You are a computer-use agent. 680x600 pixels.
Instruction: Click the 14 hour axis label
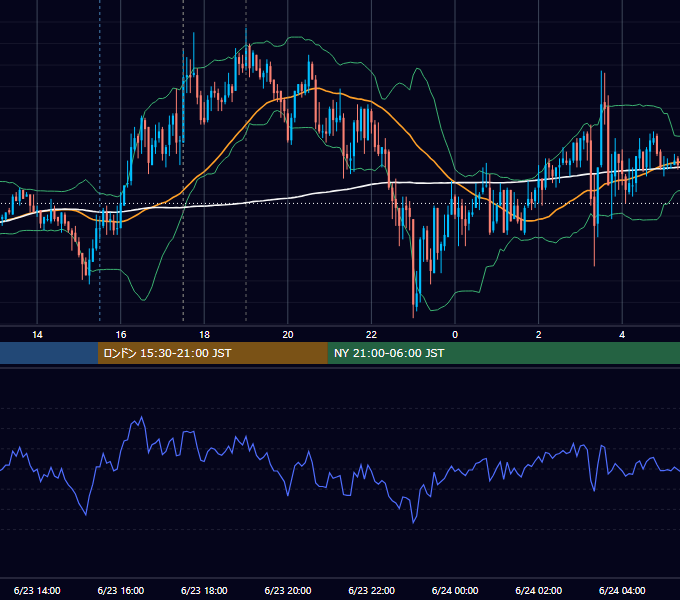coord(37,335)
